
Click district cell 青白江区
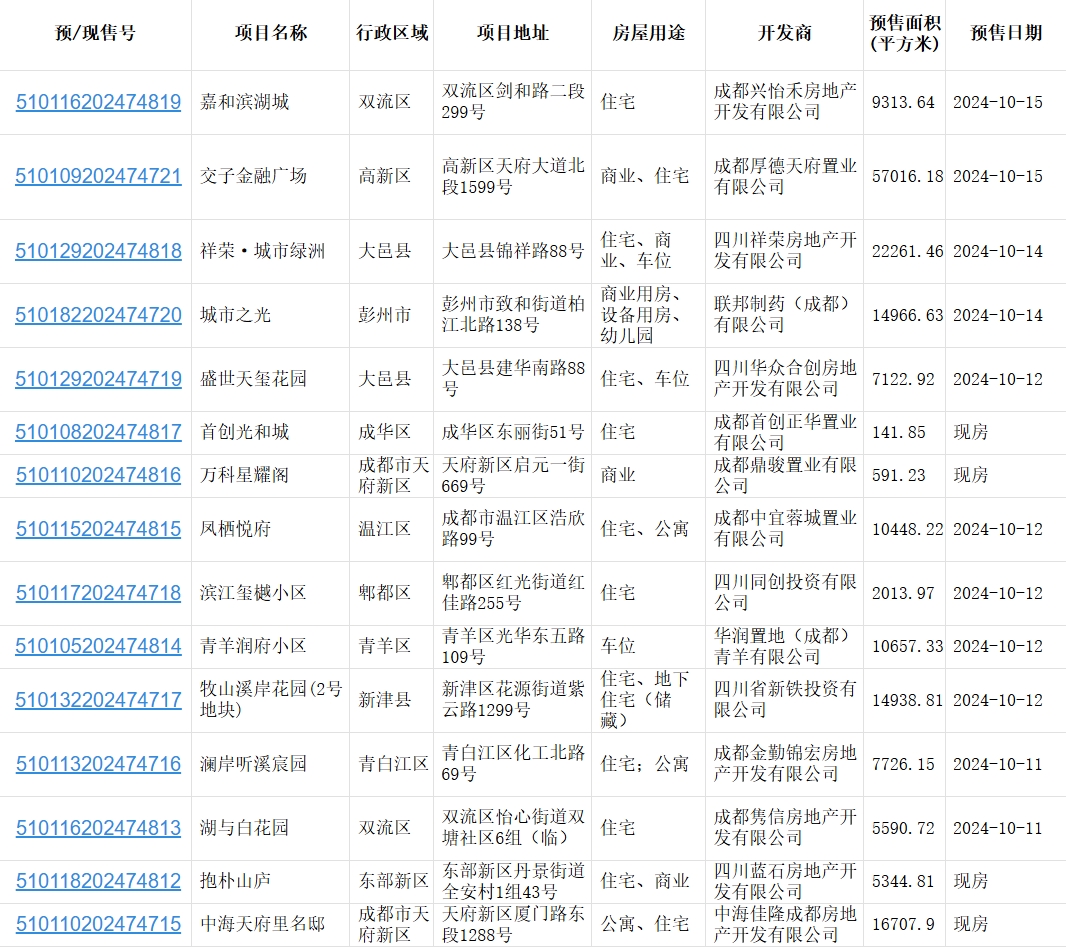tap(394, 764)
